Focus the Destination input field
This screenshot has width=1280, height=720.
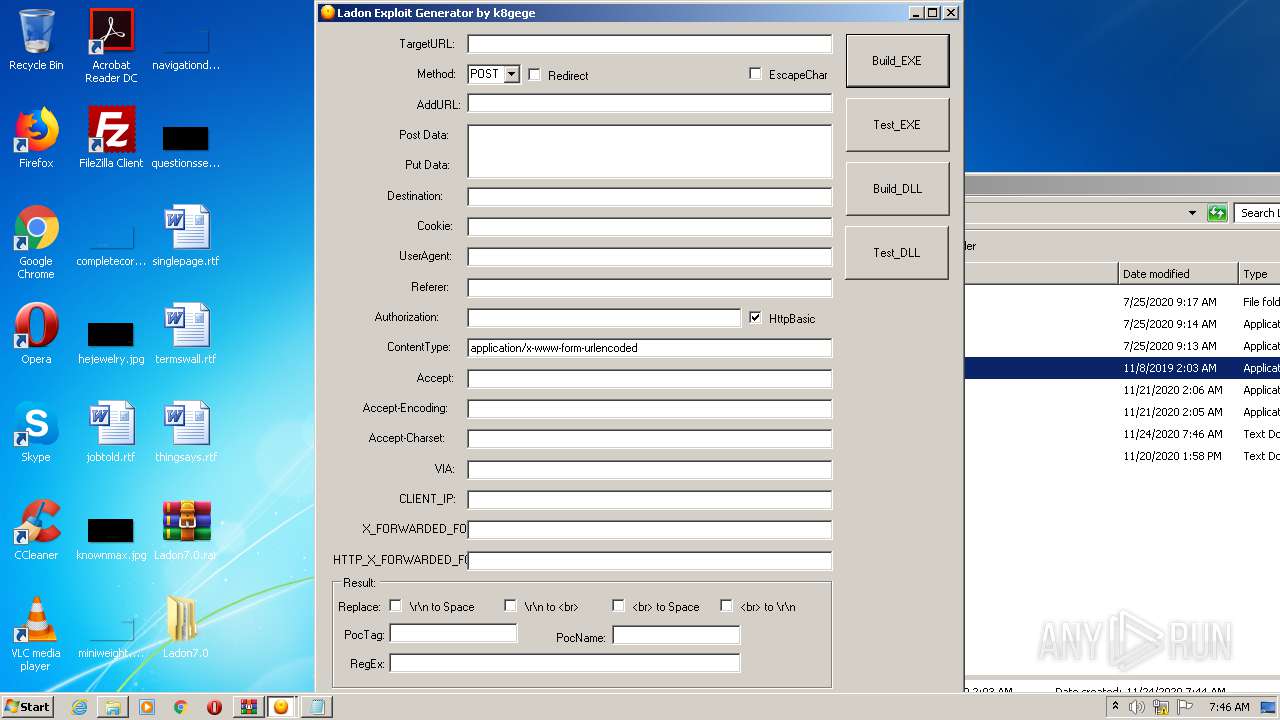point(650,197)
